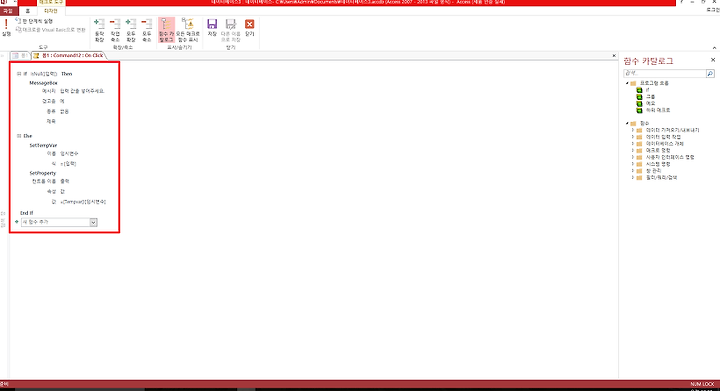Click the Macro Tools (매크로 도구) contextual tab
Screen dimensions: 720x391
[x=51, y=2]
